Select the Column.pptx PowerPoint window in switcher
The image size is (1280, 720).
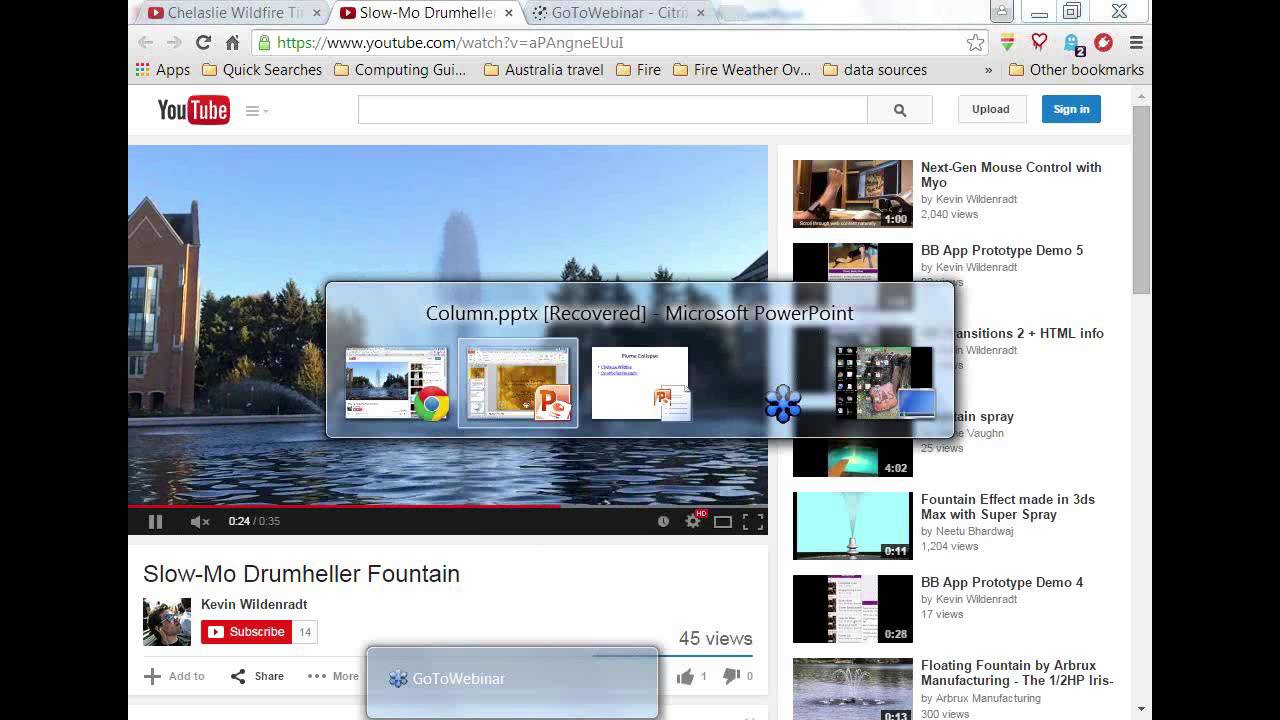518,383
